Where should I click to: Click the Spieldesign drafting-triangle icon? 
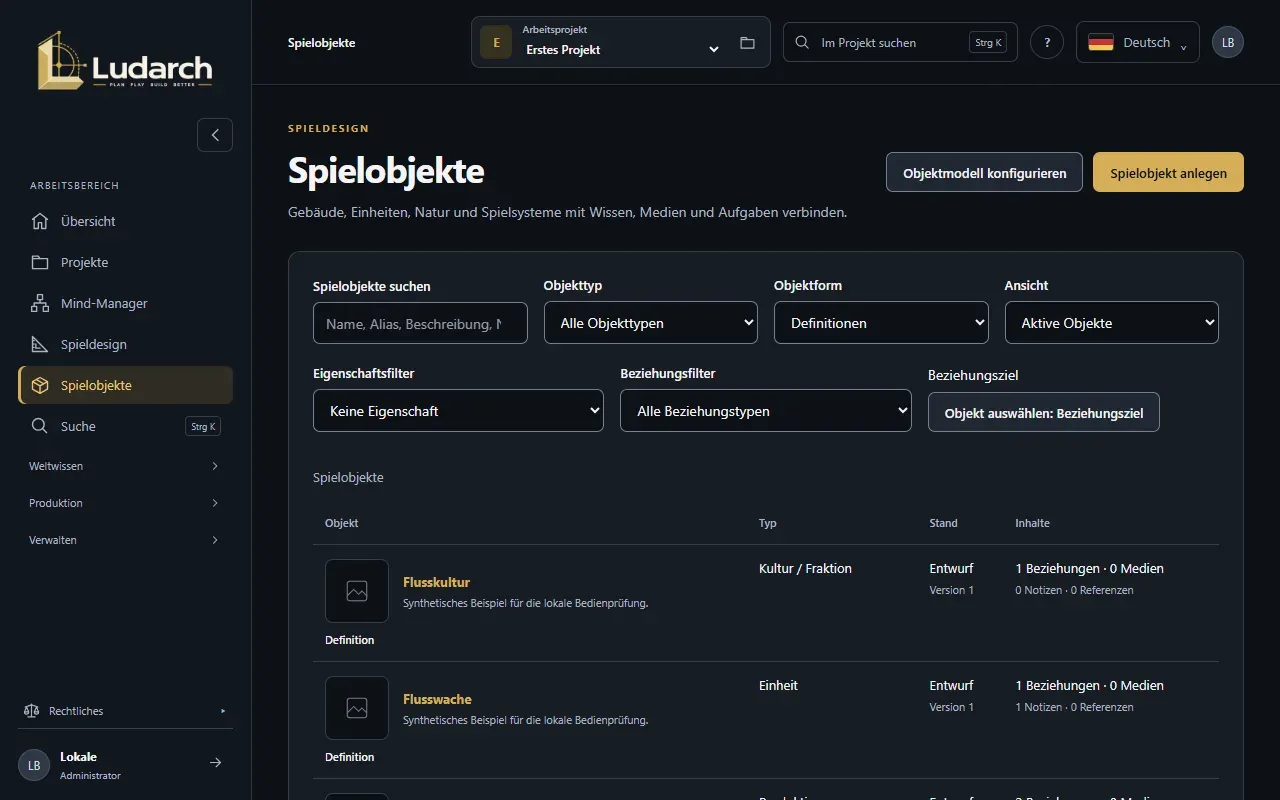point(40,344)
